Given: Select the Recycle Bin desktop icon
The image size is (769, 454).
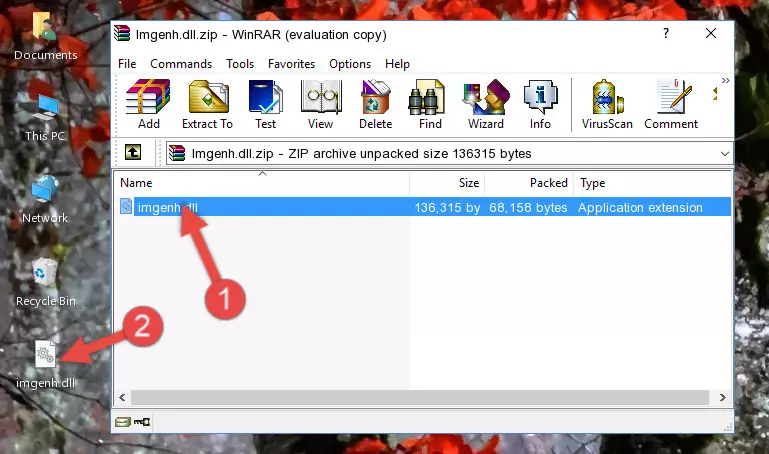Looking at the screenshot, I should point(46,283).
